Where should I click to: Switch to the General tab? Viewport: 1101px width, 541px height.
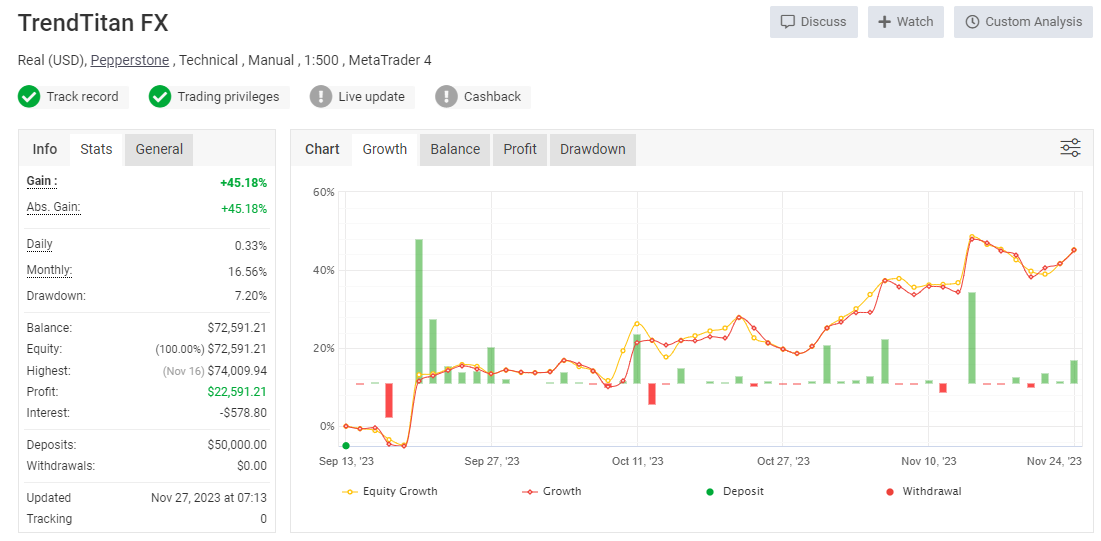pyautogui.click(x=159, y=149)
